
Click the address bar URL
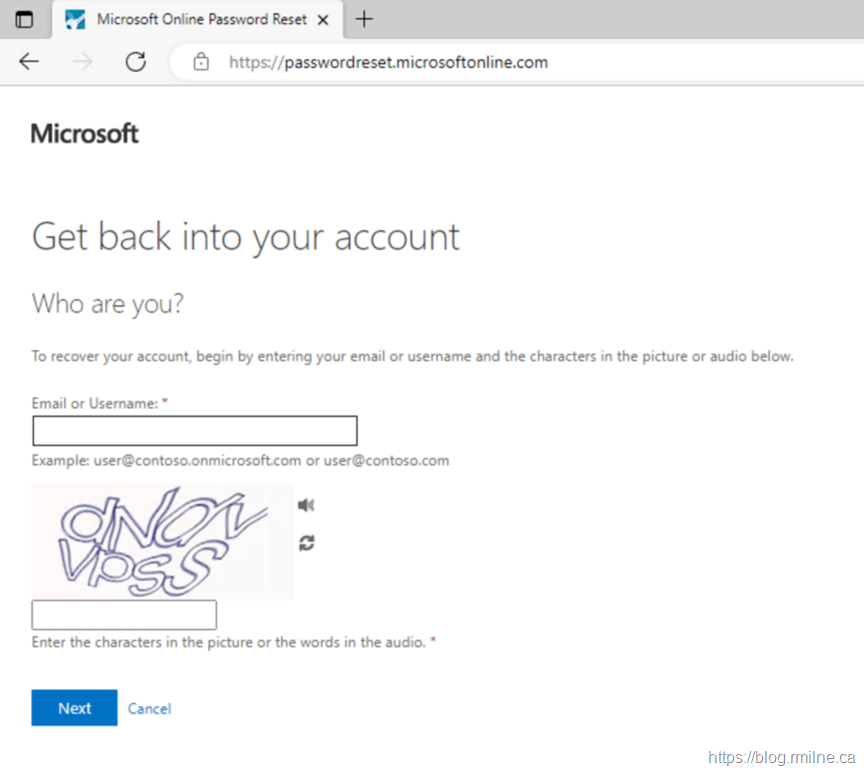coord(388,62)
